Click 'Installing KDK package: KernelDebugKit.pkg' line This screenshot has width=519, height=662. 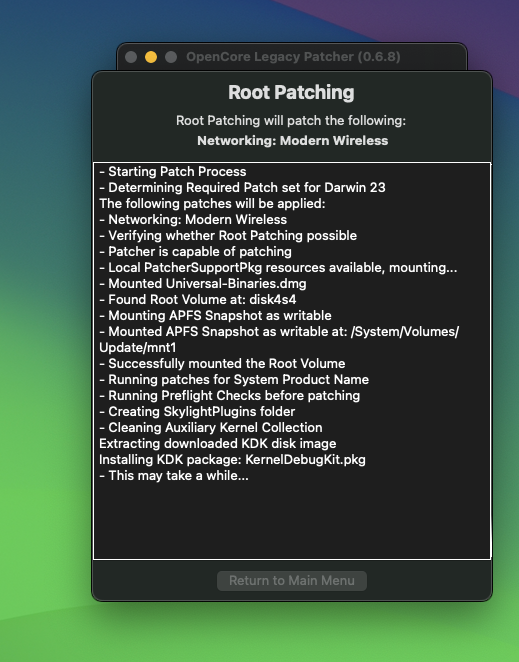click(x=232, y=460)
